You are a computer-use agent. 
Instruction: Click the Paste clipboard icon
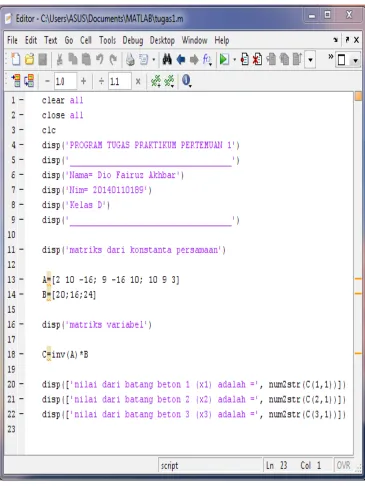[86, 60]
